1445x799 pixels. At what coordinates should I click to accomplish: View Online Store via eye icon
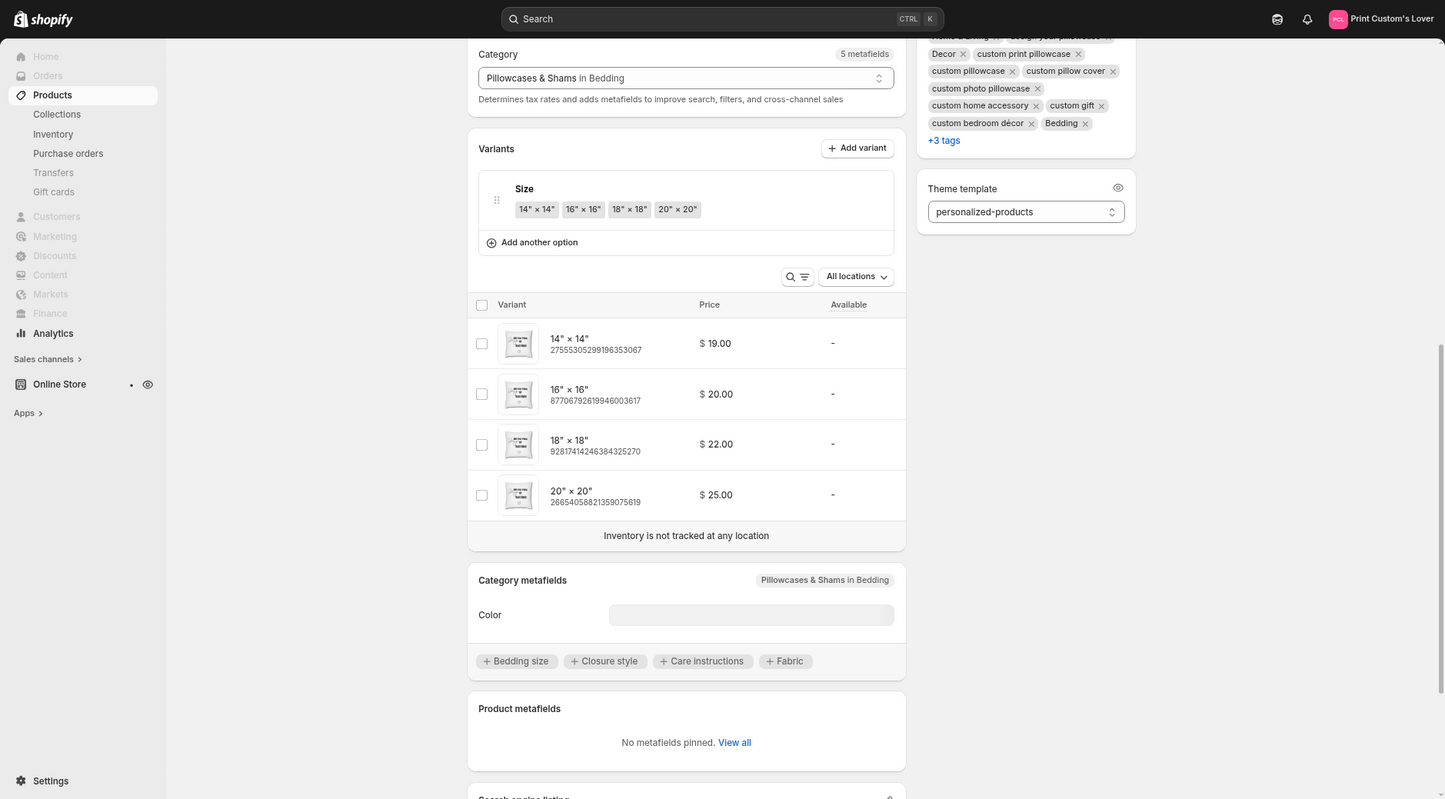point(148,385)
